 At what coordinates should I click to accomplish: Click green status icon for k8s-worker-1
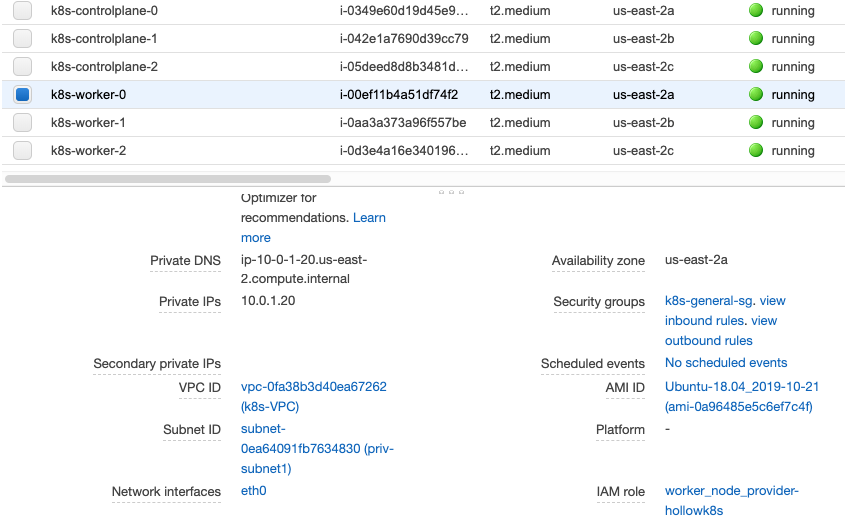755,123
